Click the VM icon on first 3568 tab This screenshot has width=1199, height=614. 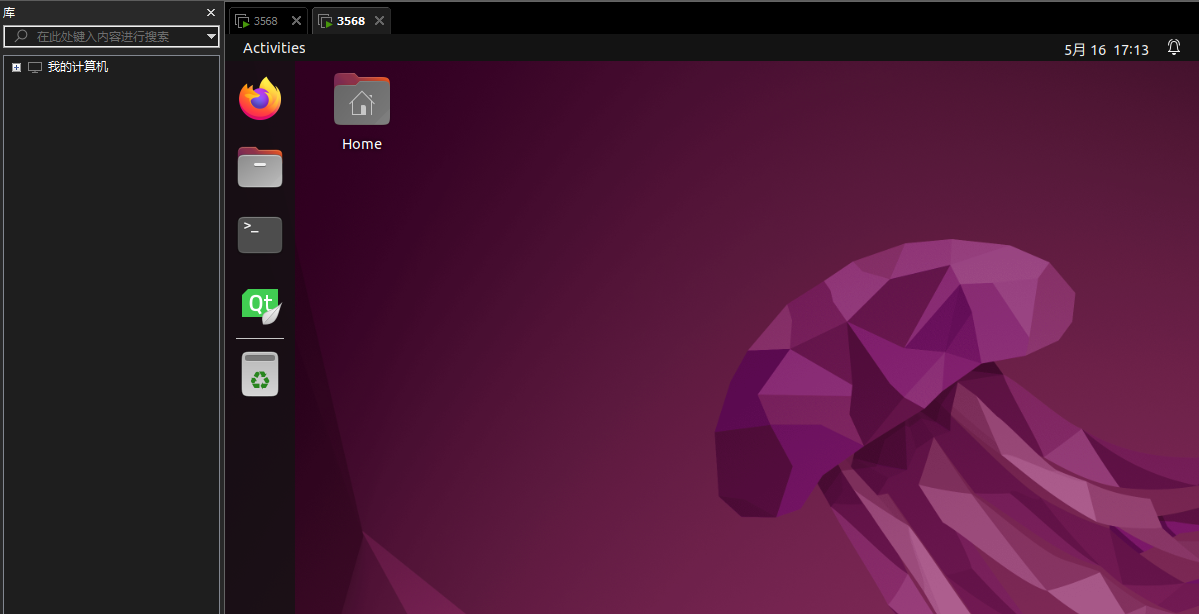[x=242, y=21]
